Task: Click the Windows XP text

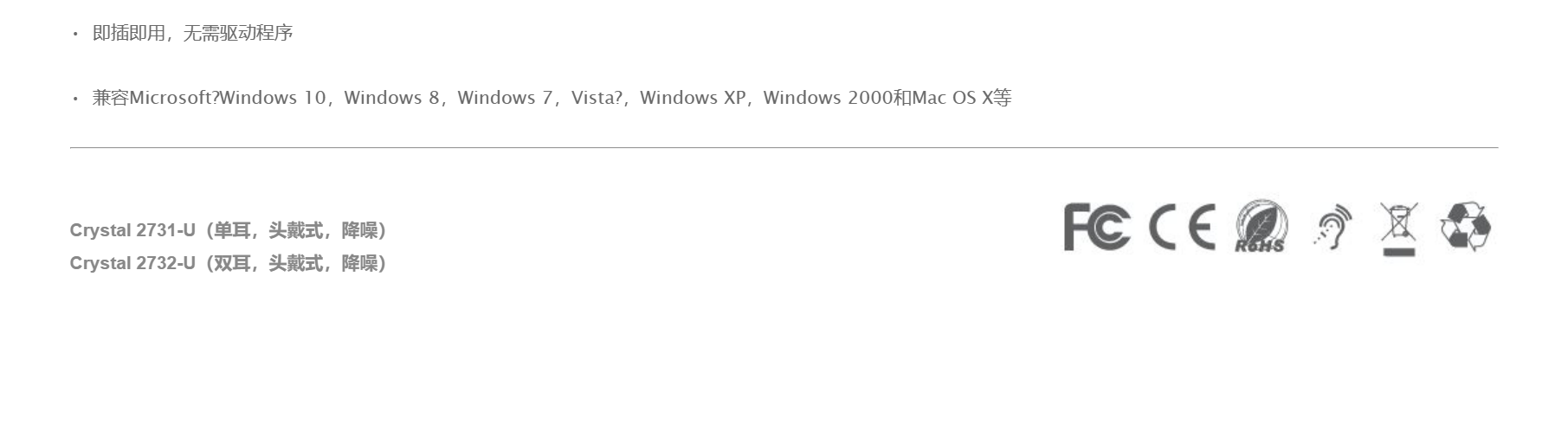Action: [x=693, y=98]
